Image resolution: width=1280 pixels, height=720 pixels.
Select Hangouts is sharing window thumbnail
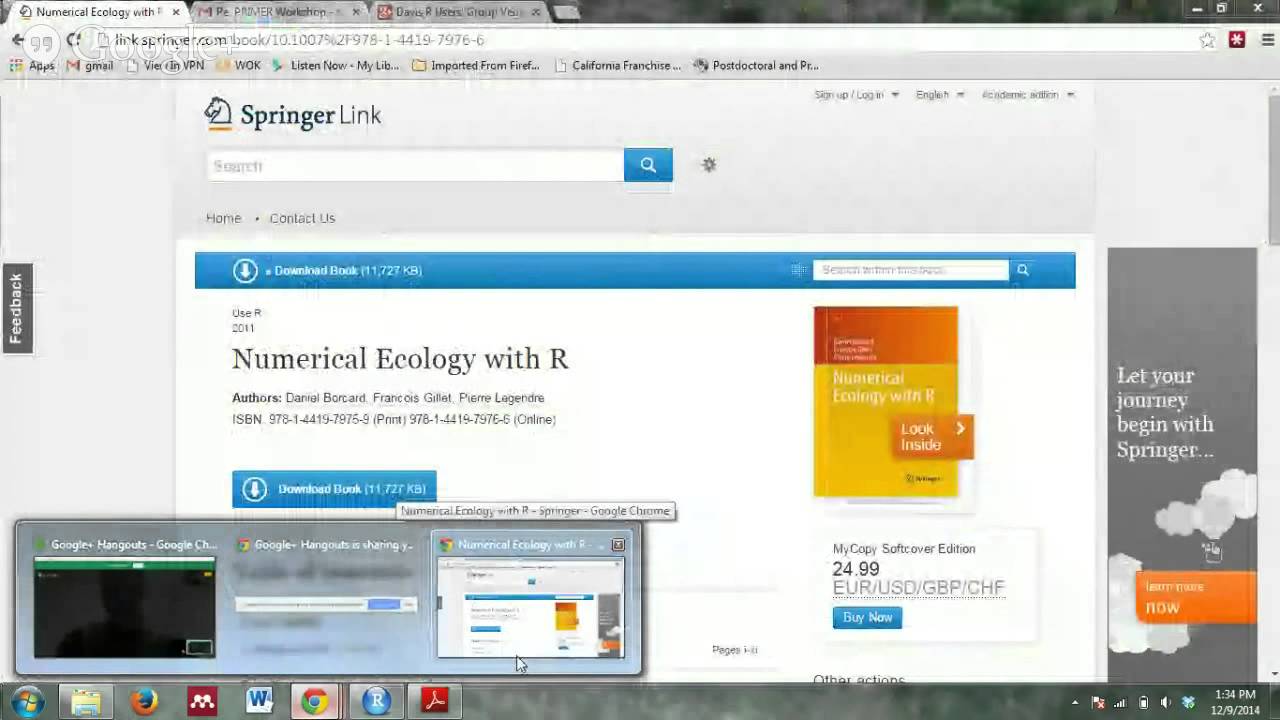(x=326, y=598)
